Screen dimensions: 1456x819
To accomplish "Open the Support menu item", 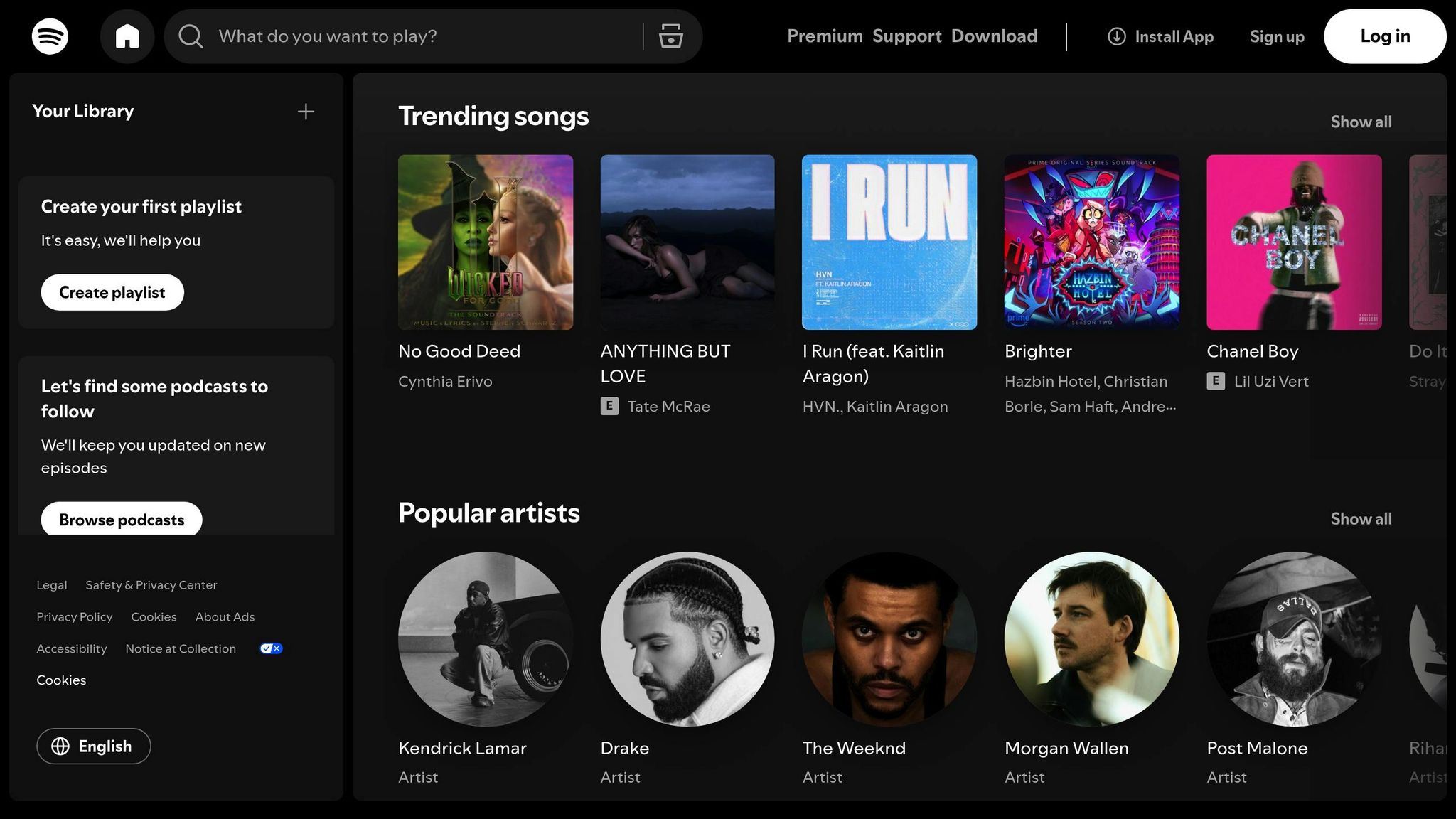I will pyautogui.click(x=906, y=36).
